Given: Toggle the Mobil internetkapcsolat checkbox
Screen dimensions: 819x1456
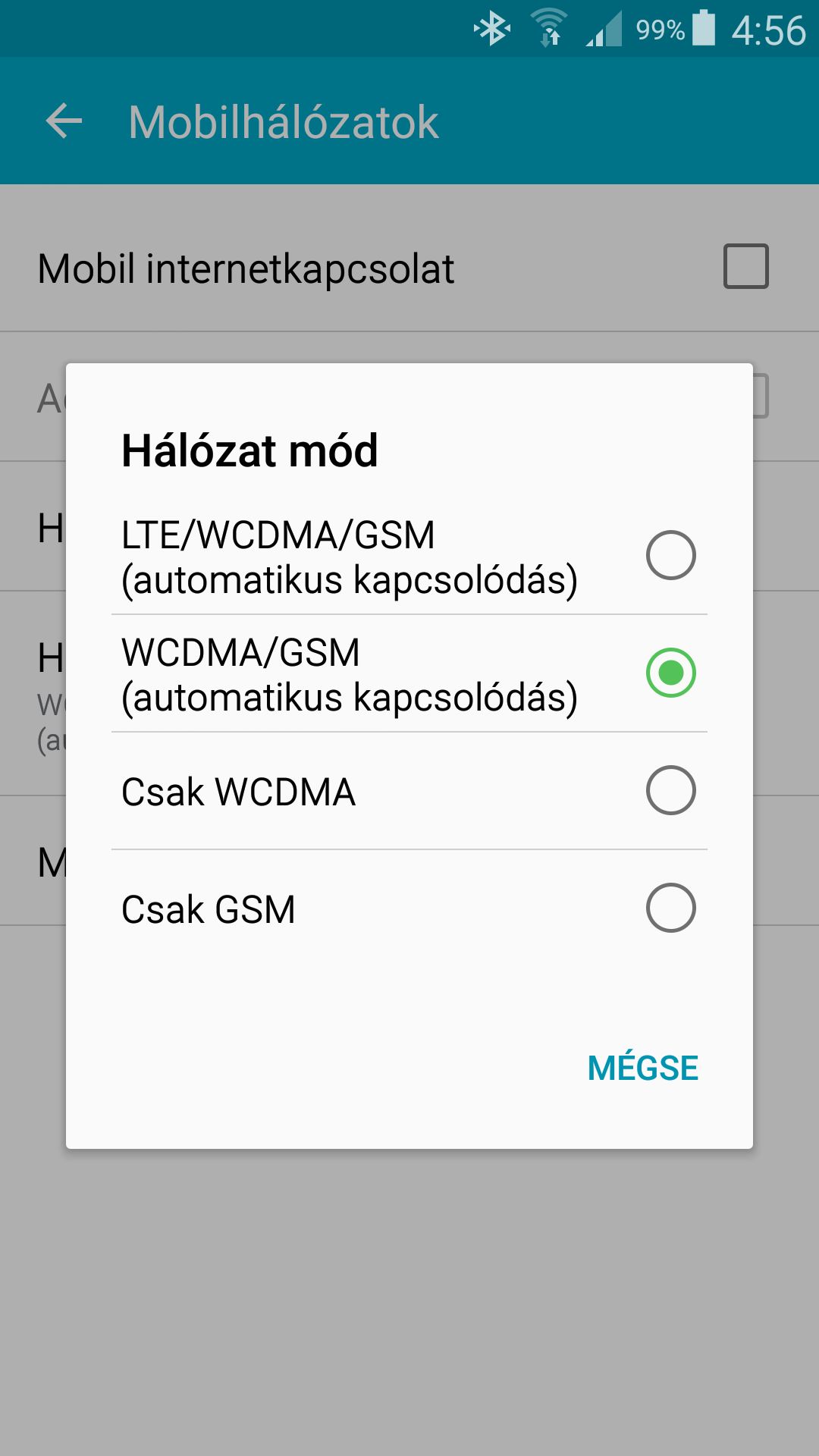Looking at the screenshot, I should pos(746,266).
